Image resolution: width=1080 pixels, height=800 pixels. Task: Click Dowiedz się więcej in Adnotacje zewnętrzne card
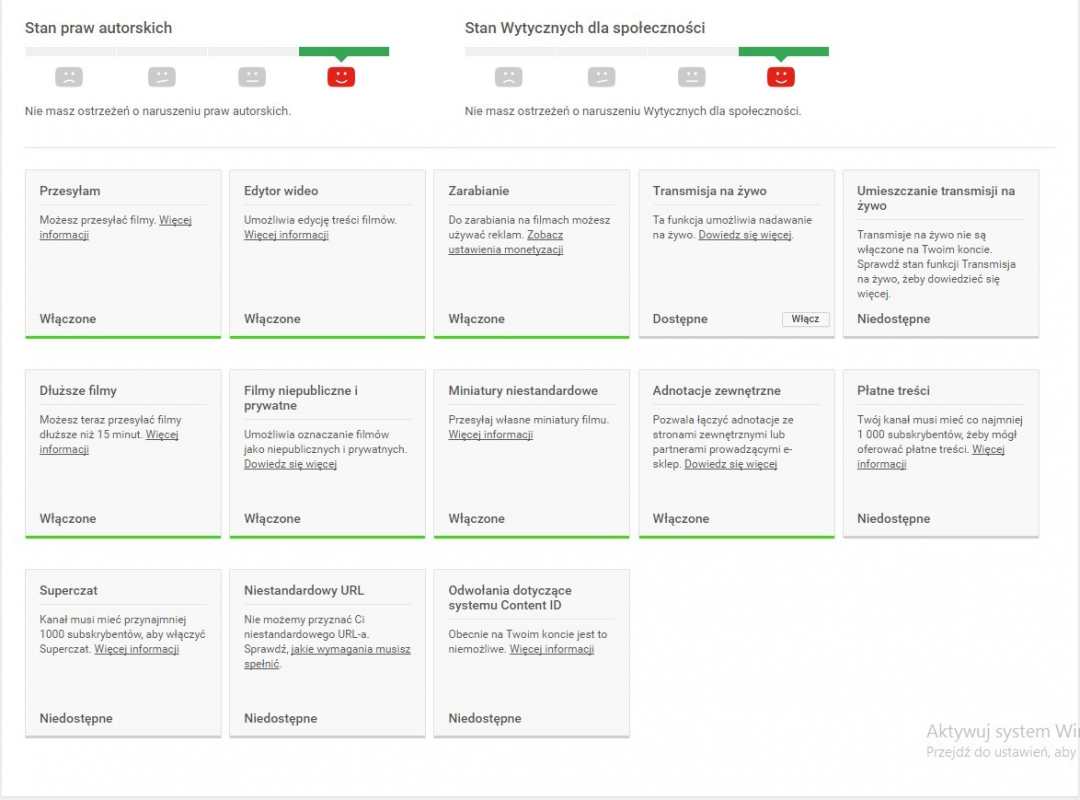coord(730,464)
